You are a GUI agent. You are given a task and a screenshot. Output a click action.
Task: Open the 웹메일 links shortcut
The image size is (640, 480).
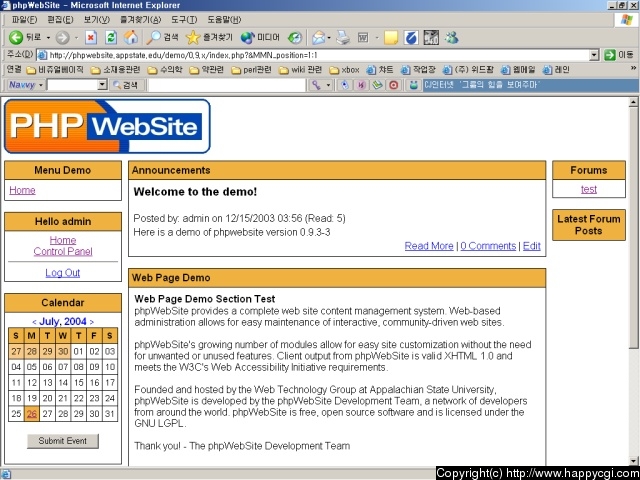coord(518,70)
